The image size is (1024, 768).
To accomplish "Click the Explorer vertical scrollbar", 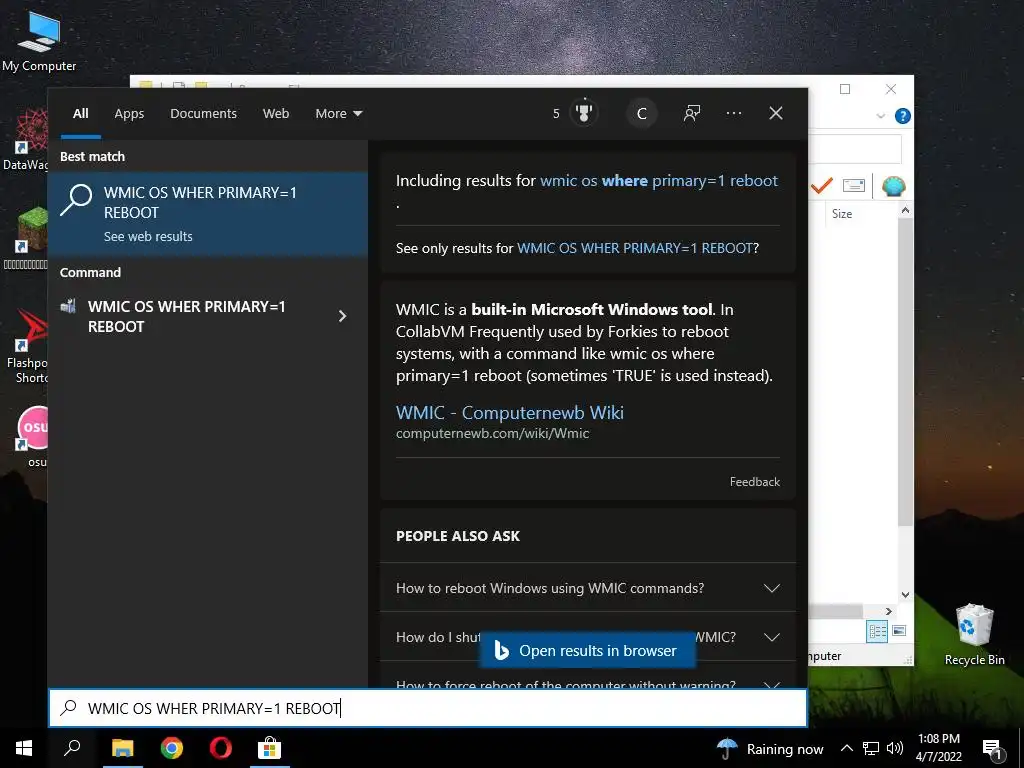I will 905,372.
